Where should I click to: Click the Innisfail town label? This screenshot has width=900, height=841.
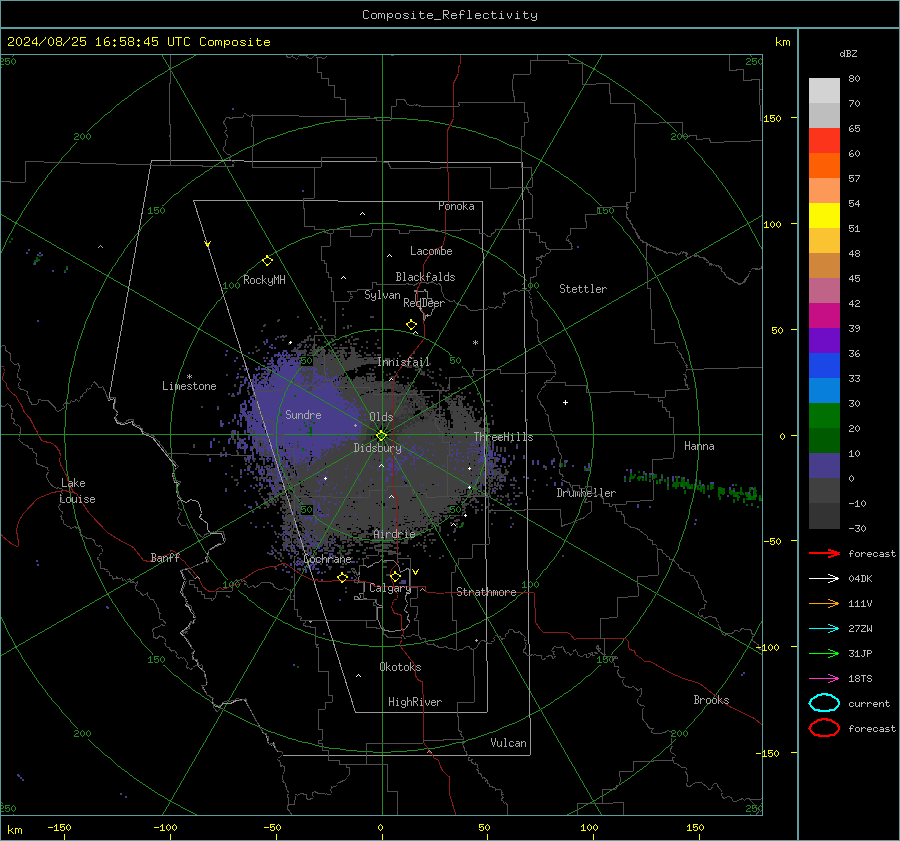(x=404, y=362)
